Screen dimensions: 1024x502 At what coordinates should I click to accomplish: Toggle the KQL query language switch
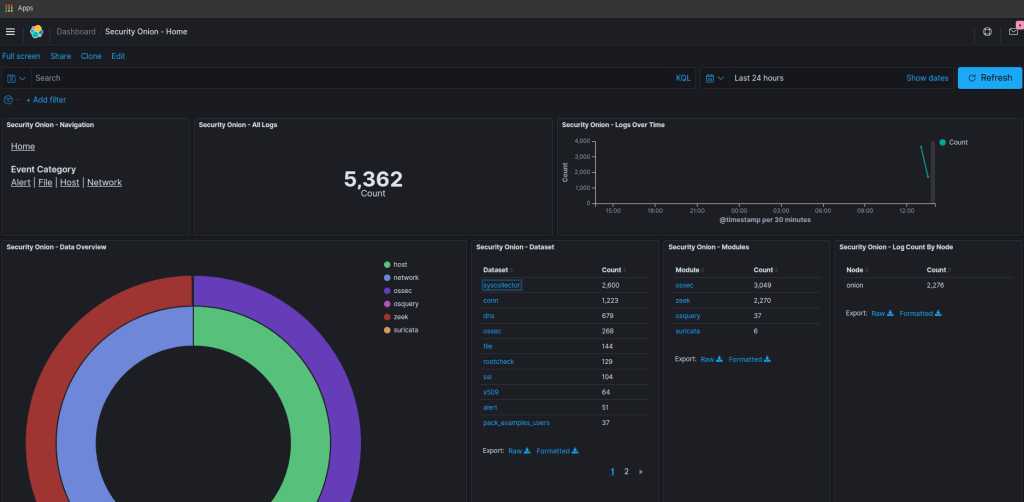(x=683, y=78)
